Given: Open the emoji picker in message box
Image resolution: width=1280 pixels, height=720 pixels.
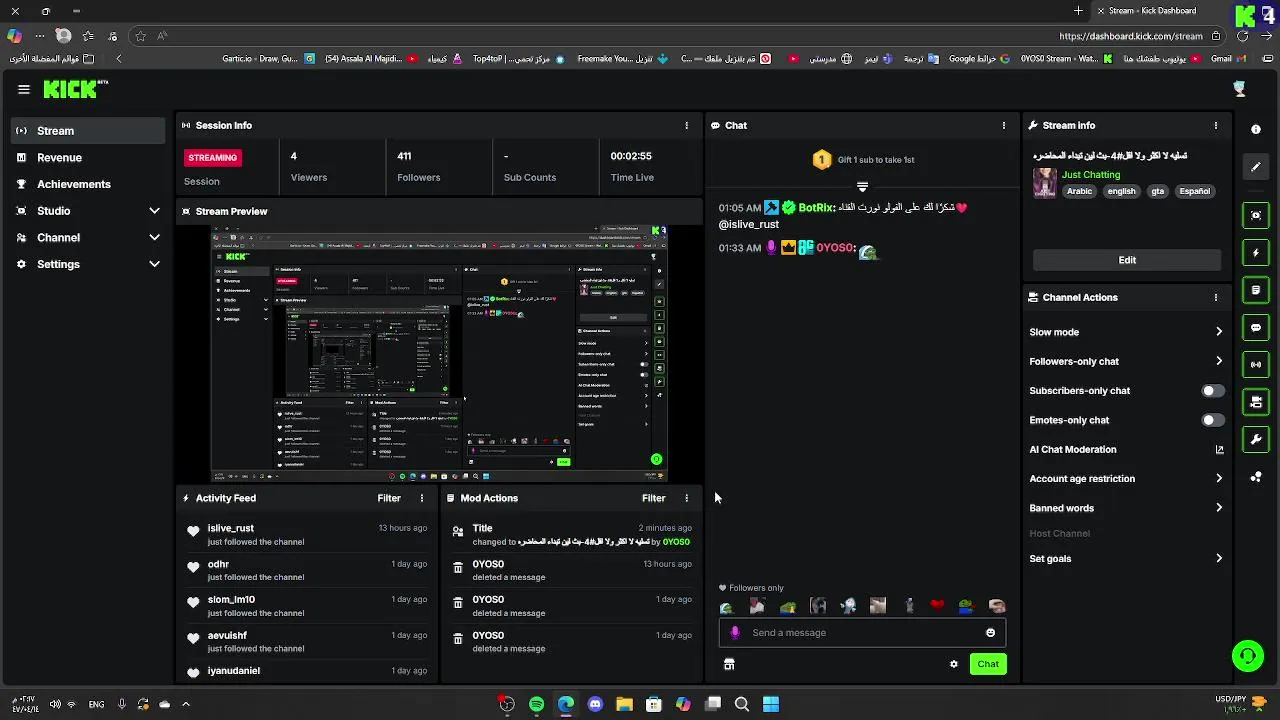Looking at the screenshot, I should [990, 632].
